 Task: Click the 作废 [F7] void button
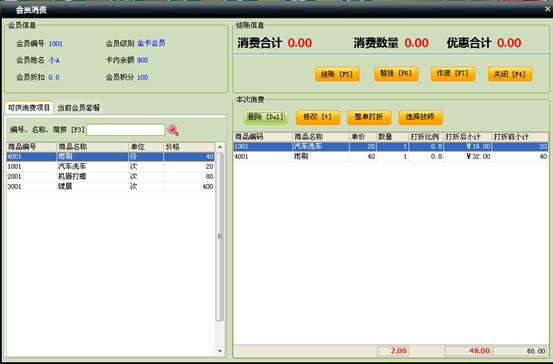click(x=453, y=73)
